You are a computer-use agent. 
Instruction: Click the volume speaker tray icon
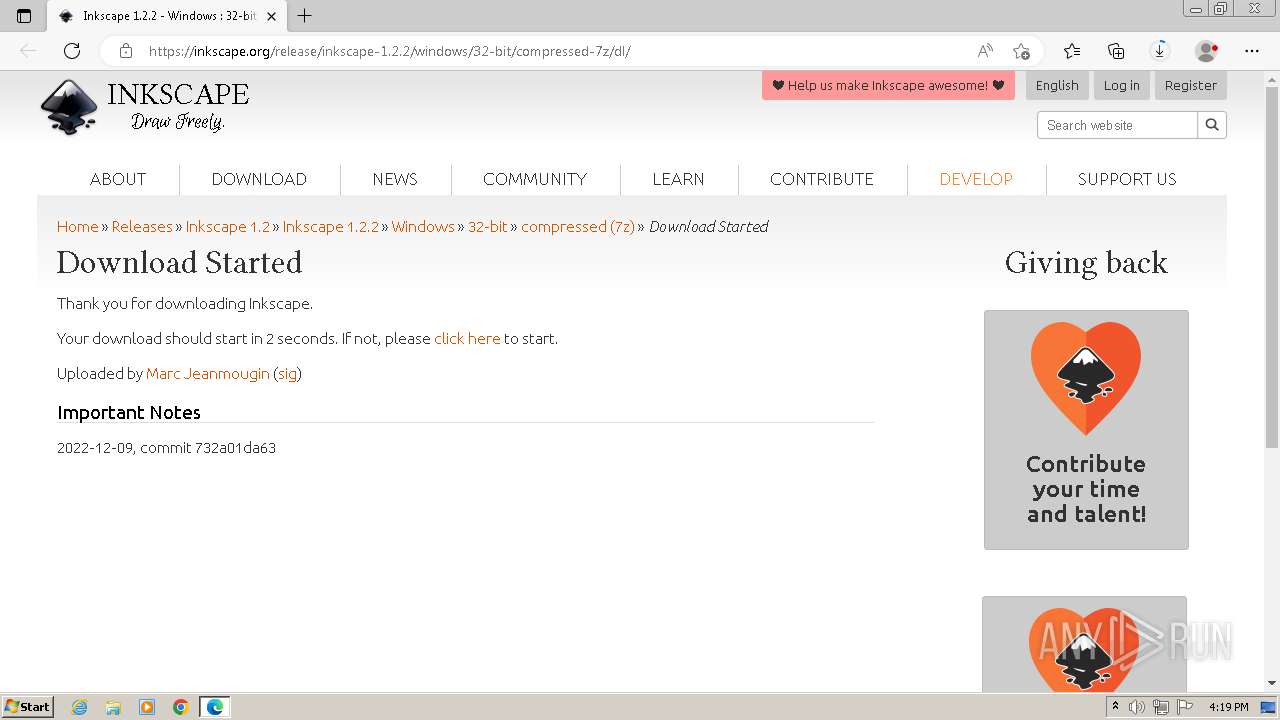pos(1137,707)
